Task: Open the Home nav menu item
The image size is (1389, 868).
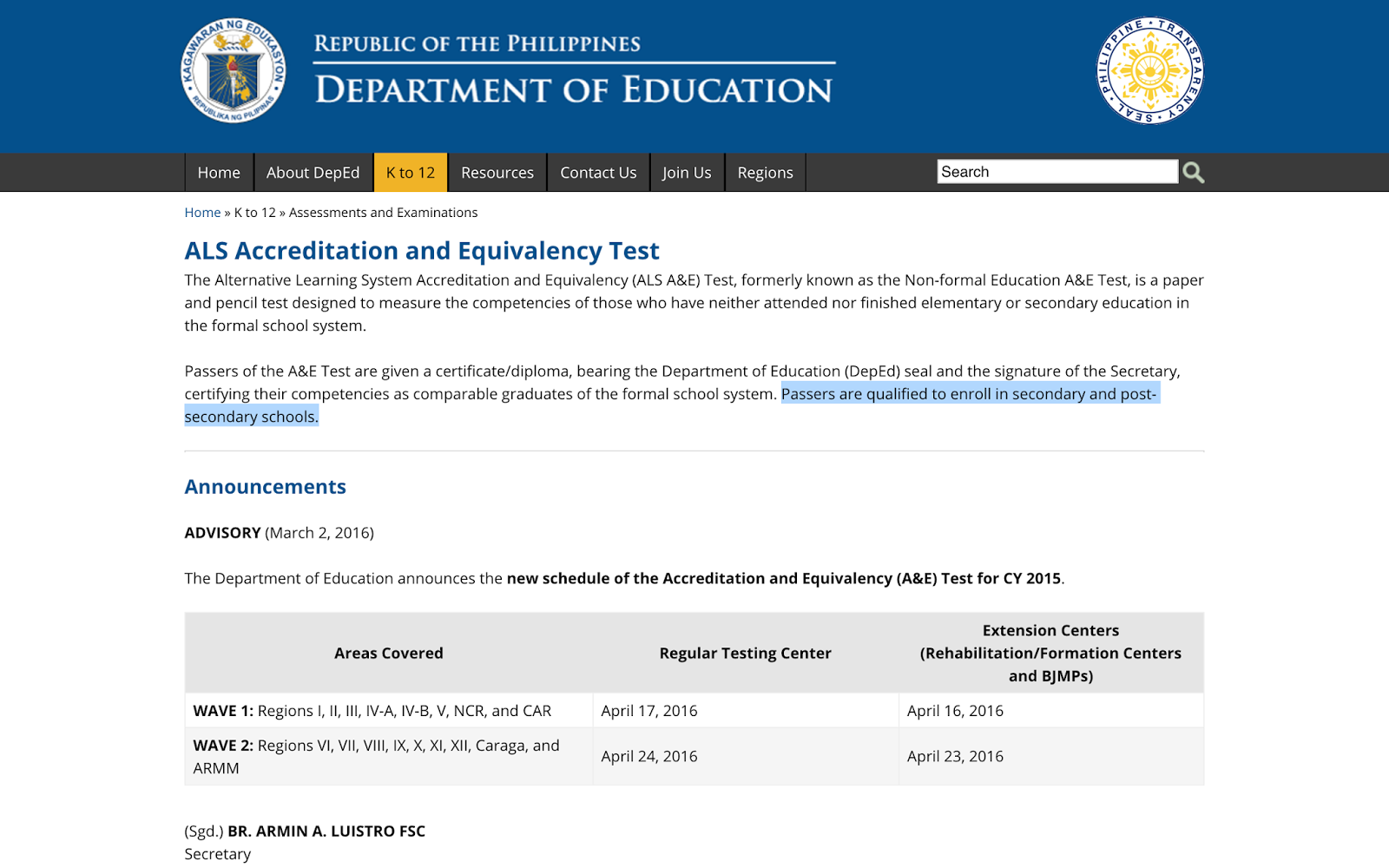Action: coord(219,173)
